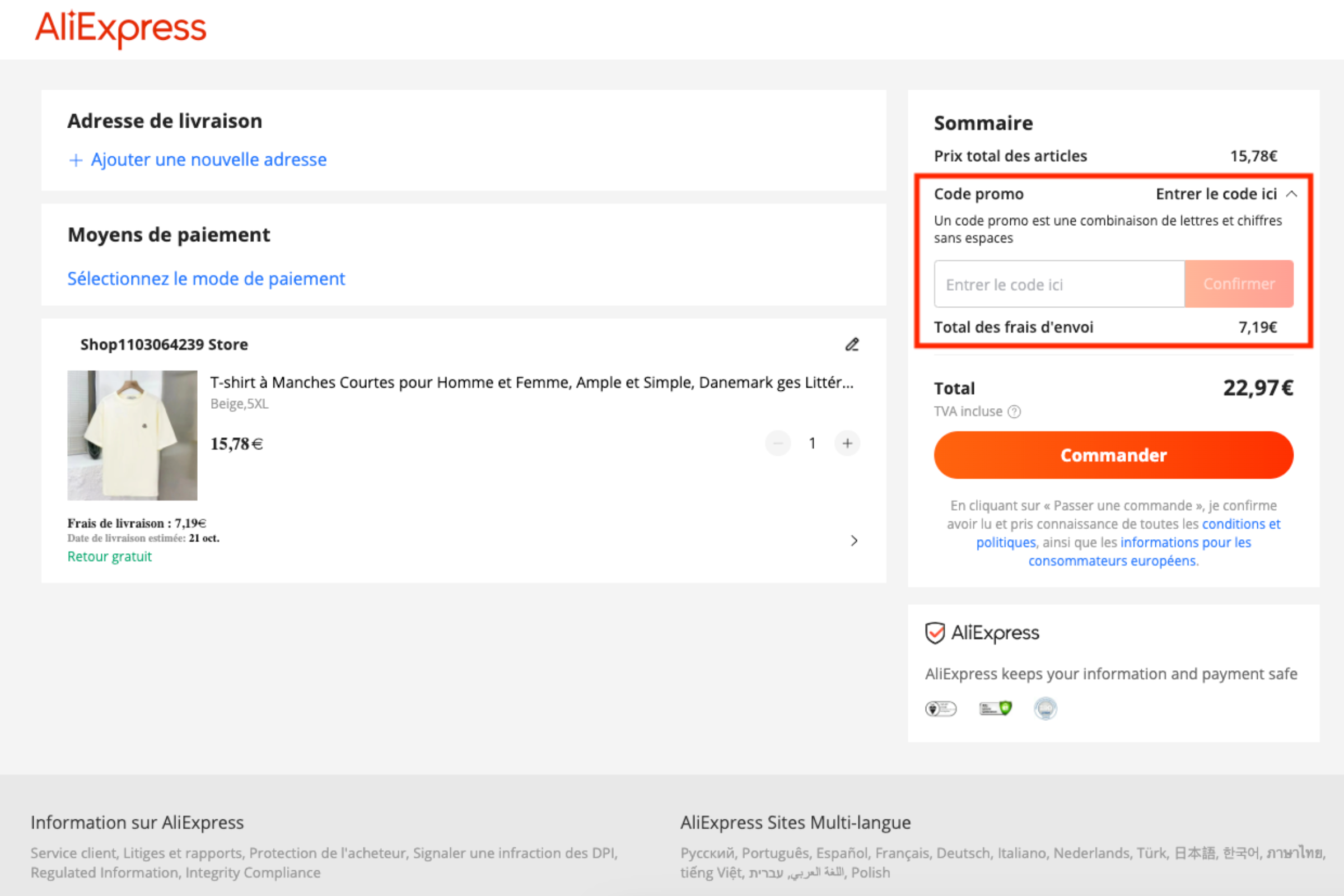The height and width of the screenshot is (896, 1344).
Task: Click the first payment security badge icon
Action: coord(941,709)
